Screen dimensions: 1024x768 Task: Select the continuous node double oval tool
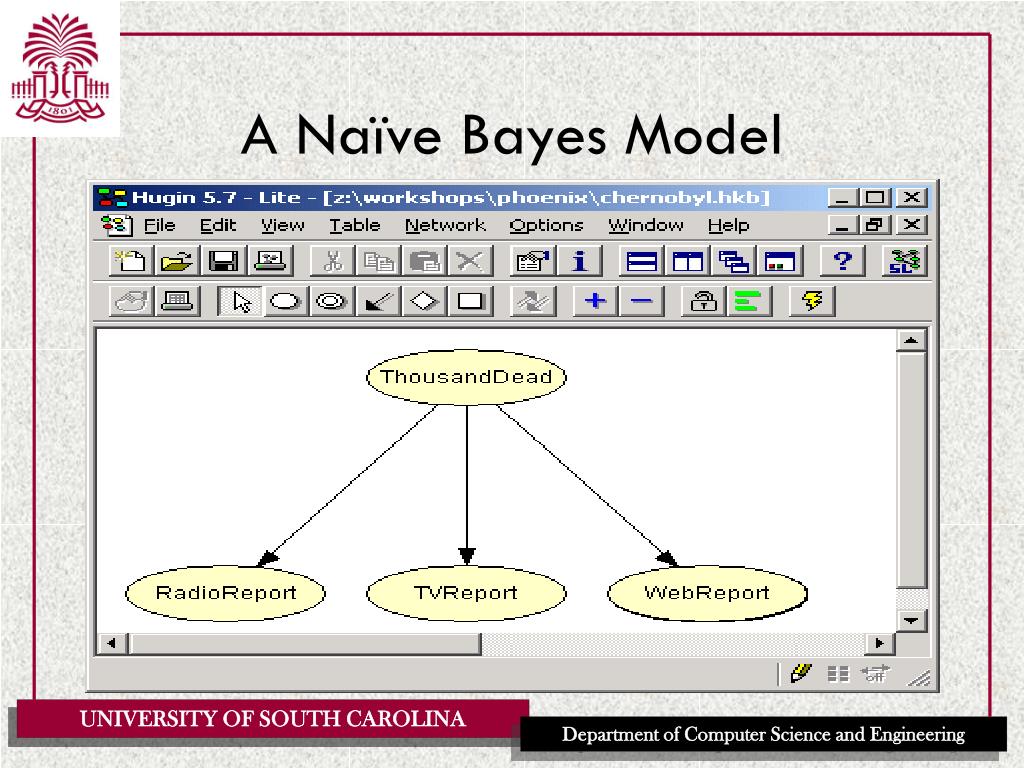(x=331, y=301)
